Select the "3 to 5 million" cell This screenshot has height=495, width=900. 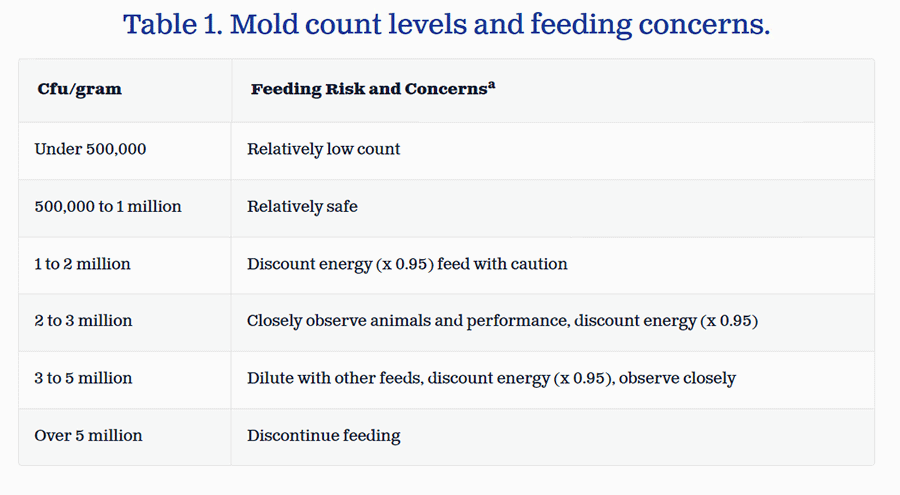point(83,378)
